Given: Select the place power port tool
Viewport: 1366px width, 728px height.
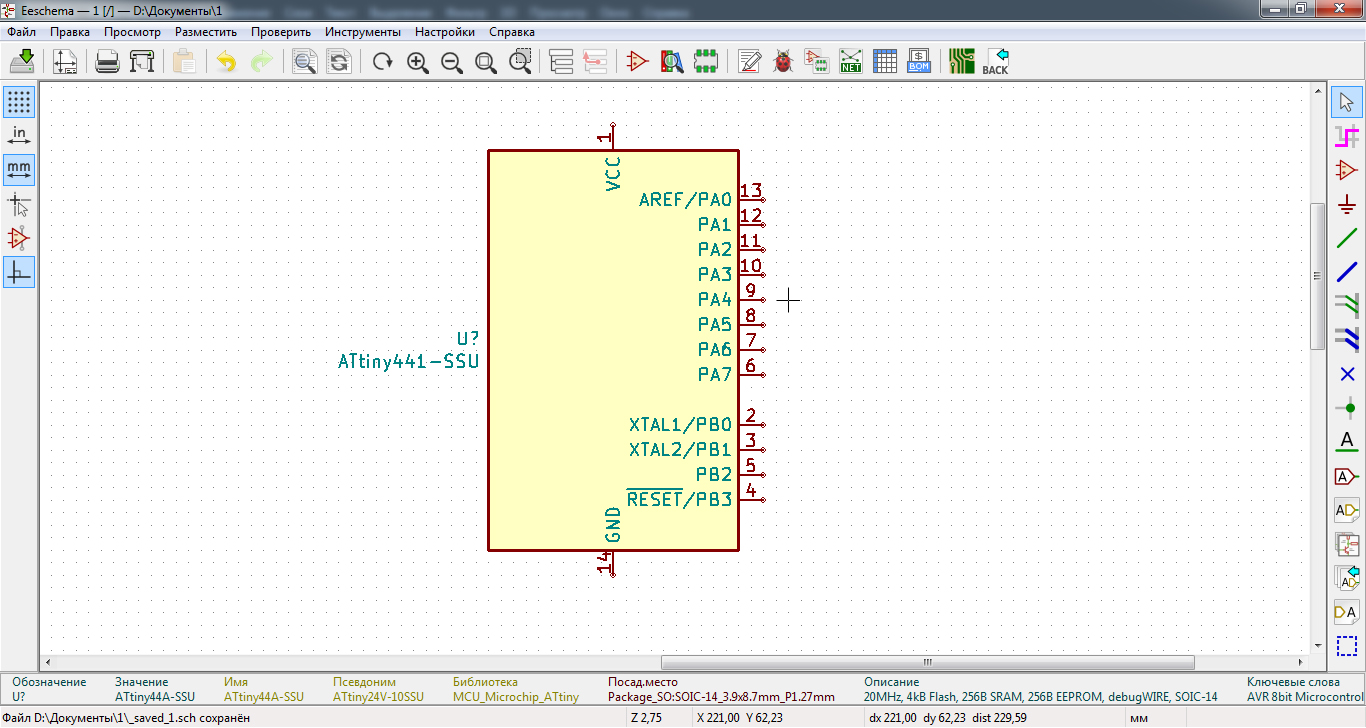Looking at the screenshot, I should pyautogui.click(x=1346, y=204).
